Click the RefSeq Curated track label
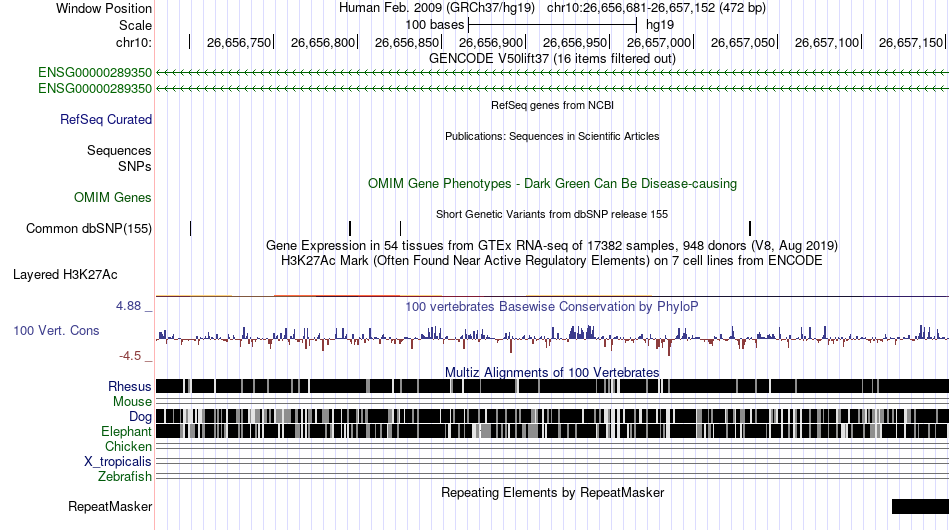The height and width of the screenshot is (530, 950). click(106, 119)
